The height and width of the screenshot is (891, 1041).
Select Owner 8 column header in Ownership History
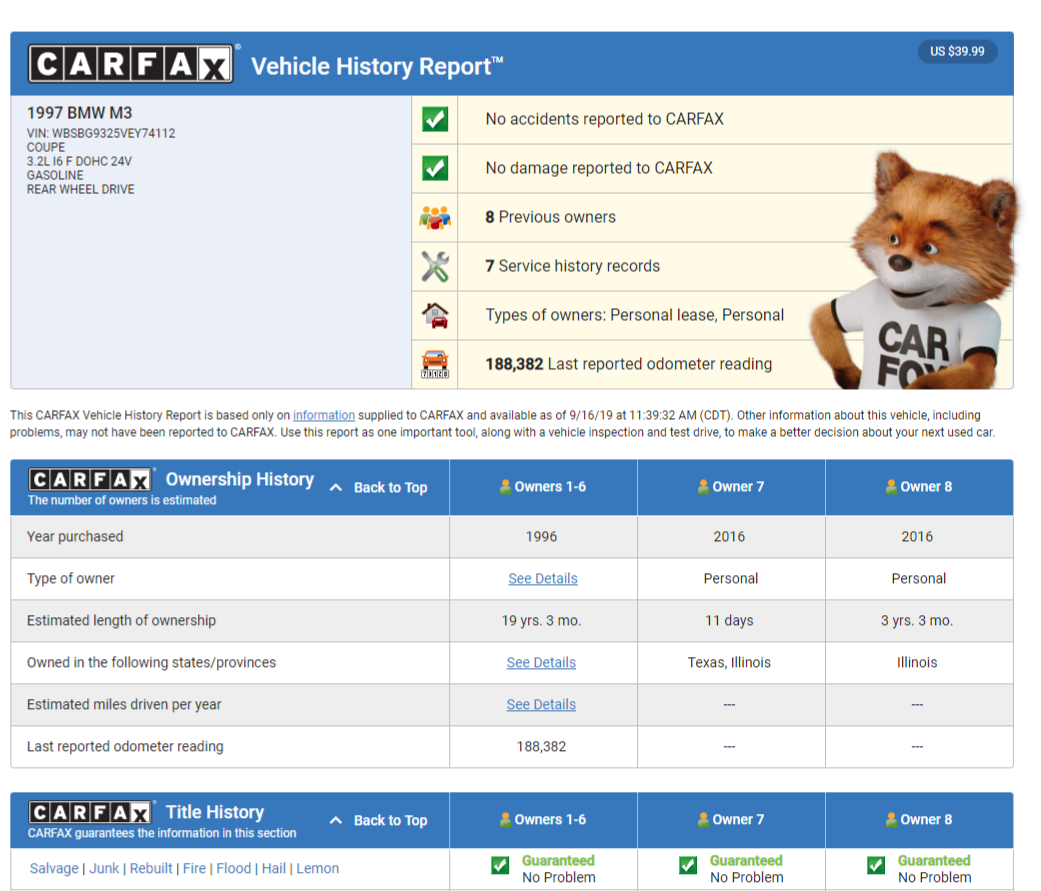[919, 487]
